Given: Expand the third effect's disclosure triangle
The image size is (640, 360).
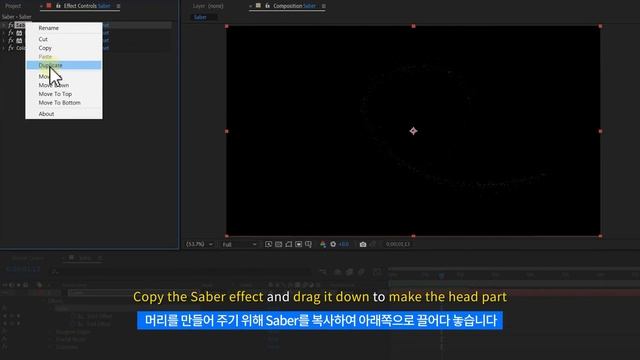Looking at the screenshot, I should click(x=4, y=40).
